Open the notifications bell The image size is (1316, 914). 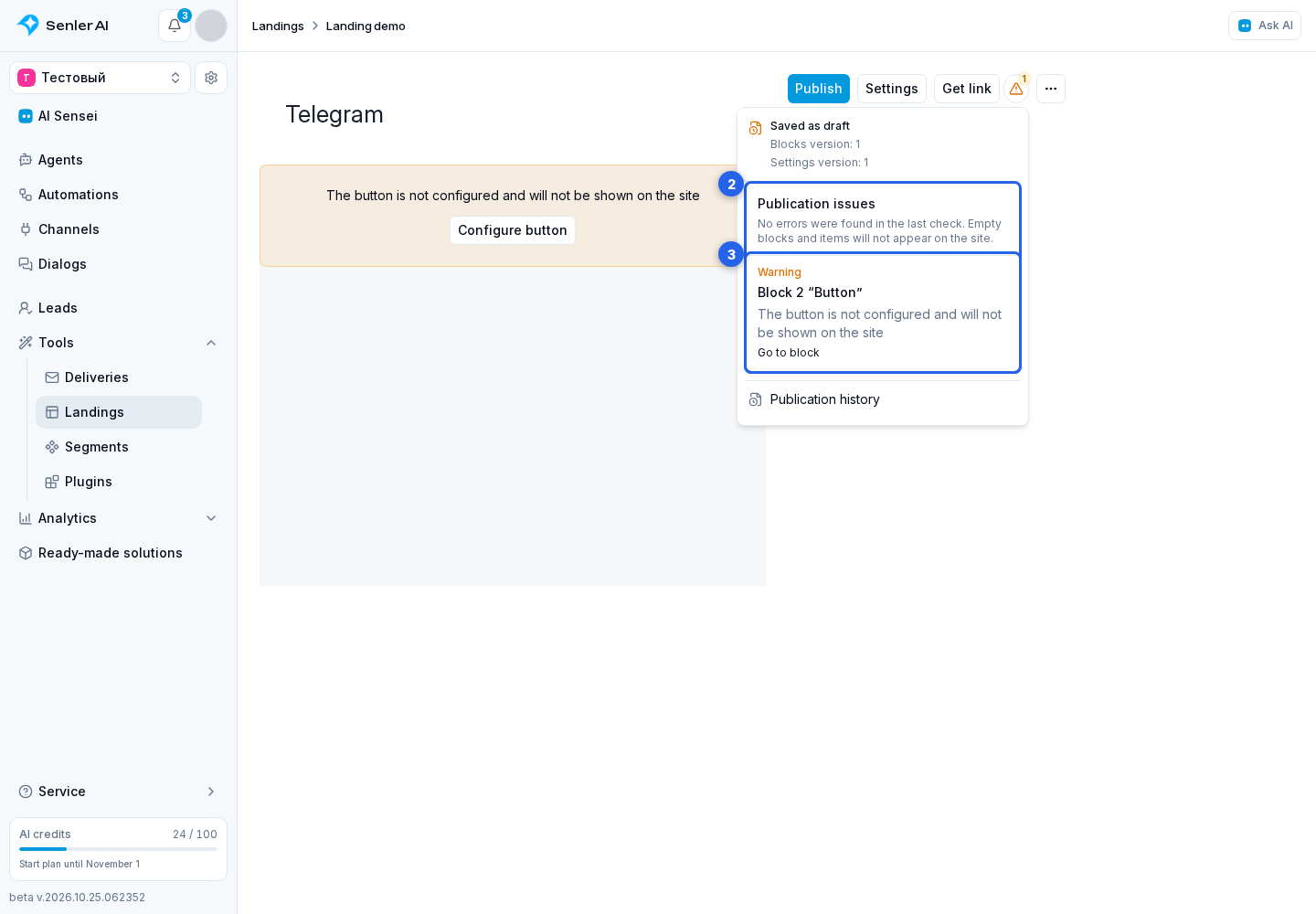(x=175, y=26)
